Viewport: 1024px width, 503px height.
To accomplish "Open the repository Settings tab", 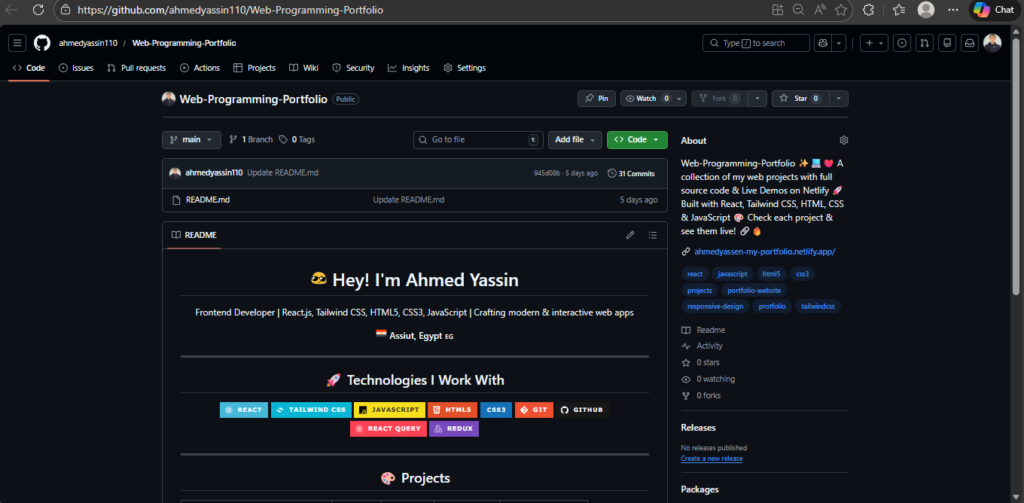I will [464, 68].
